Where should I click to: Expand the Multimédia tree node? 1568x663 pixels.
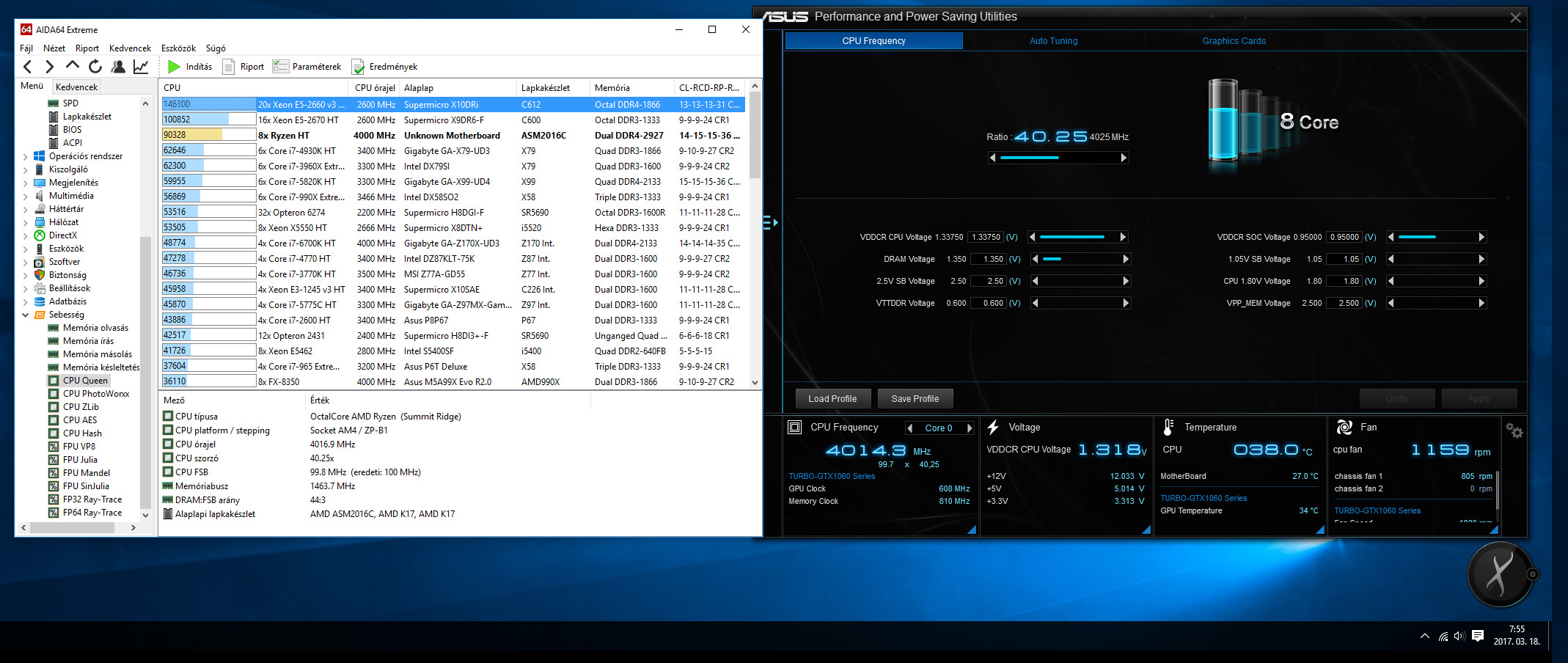click(26, 196)
